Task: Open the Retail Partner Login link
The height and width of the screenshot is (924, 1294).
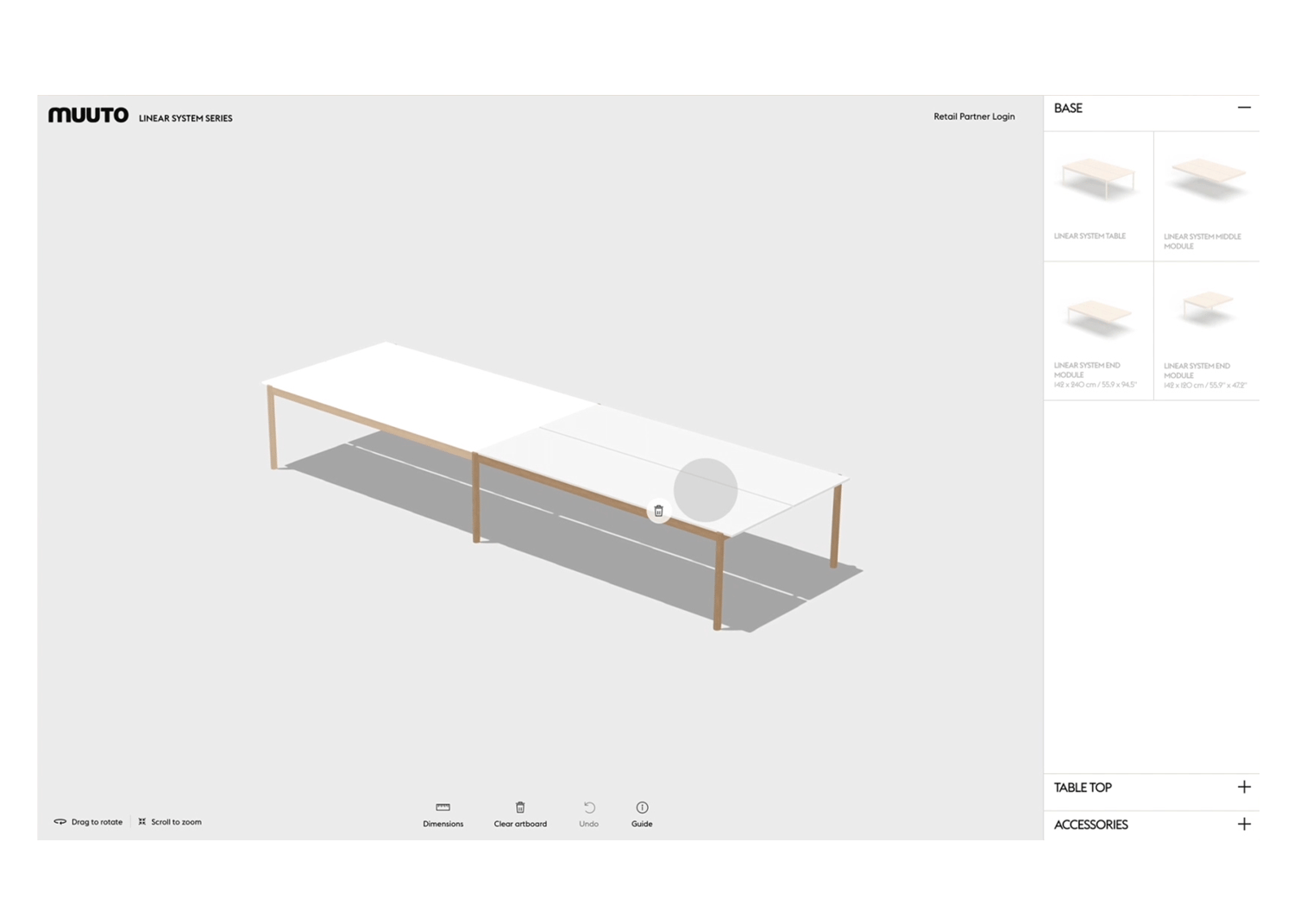Action: [974, 116]
